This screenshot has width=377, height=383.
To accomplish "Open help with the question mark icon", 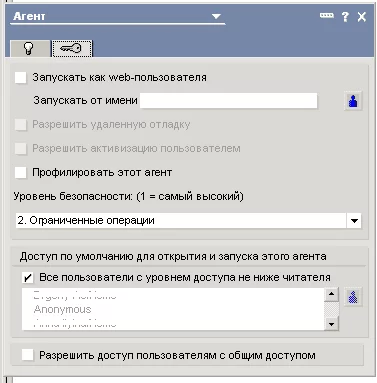I will click(x=345, y=17).
